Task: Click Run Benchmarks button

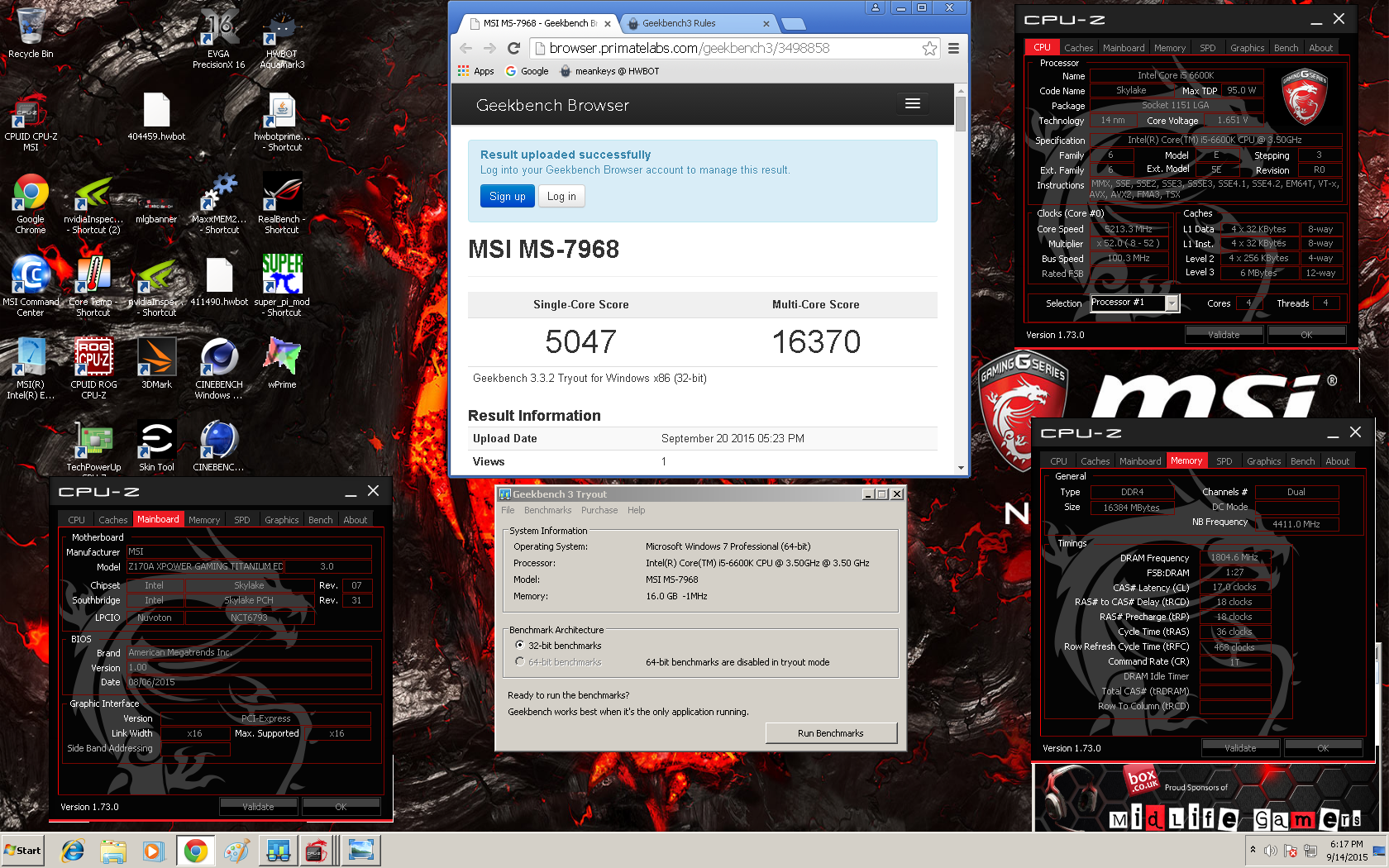Action: point(830,733)
